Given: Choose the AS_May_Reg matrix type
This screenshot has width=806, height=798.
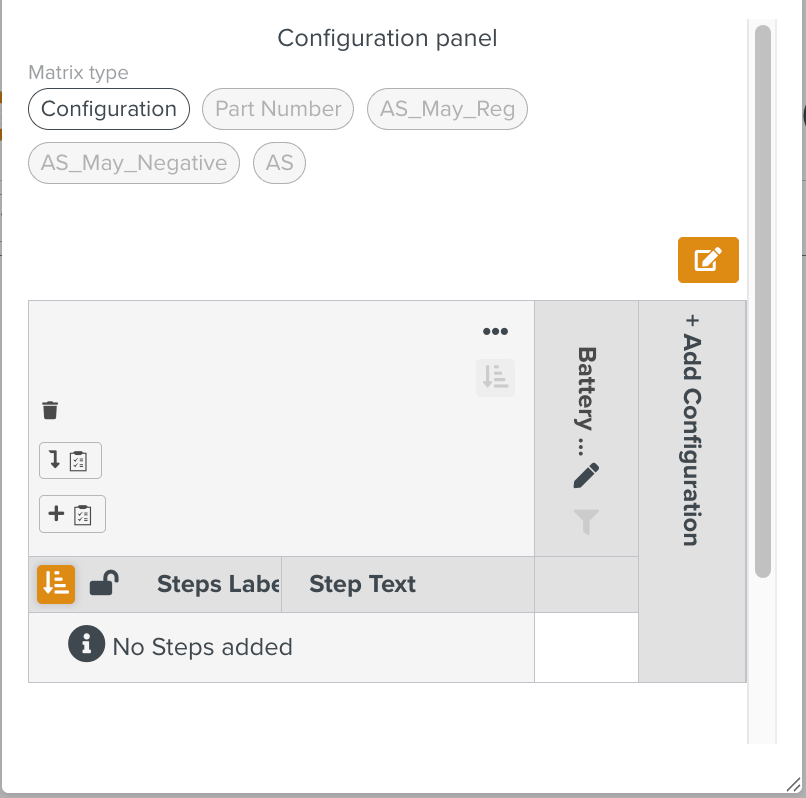Looking at the screenshot, I should tap(447, 109).
